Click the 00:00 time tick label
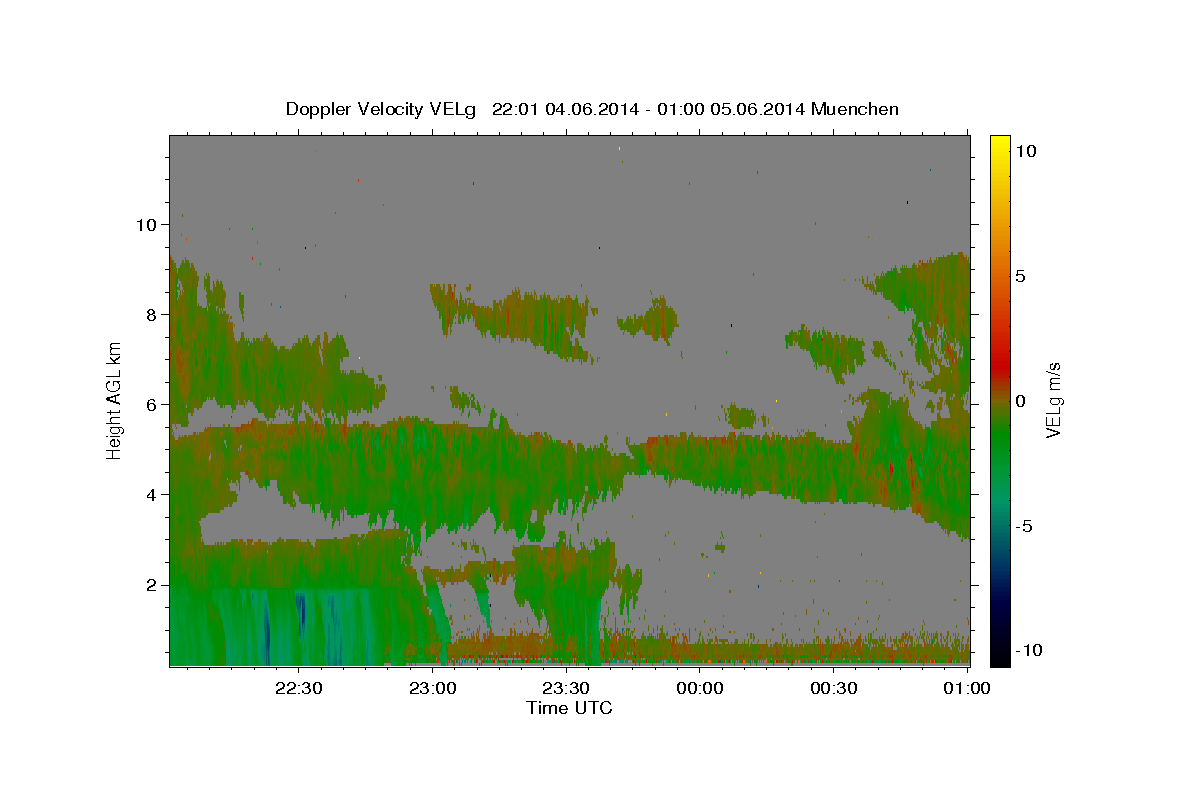The height and width of the screenshot is (800, 1200). (700, 688)
